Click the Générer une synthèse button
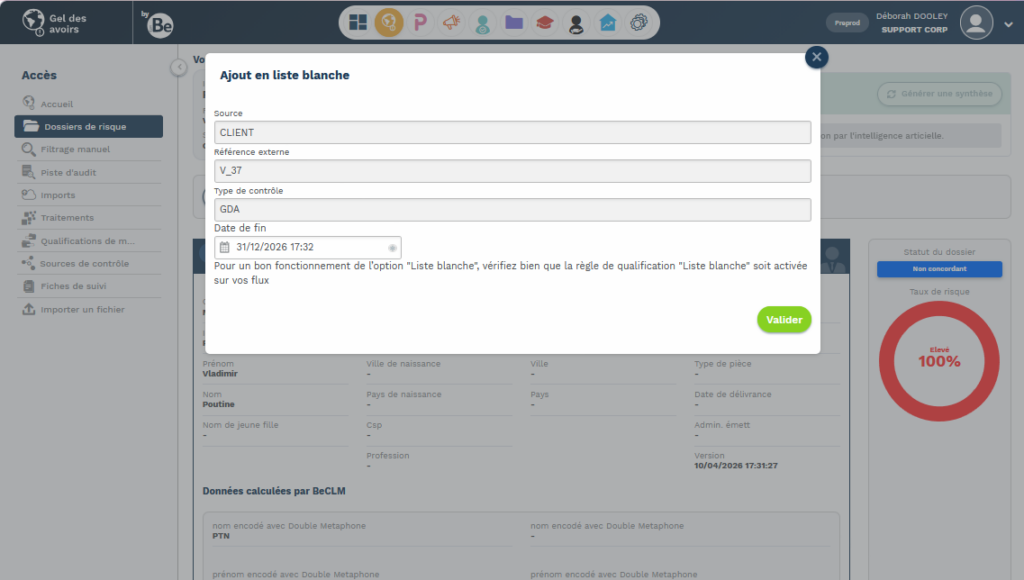This screenshot has width=1024, height=580. 939,94
